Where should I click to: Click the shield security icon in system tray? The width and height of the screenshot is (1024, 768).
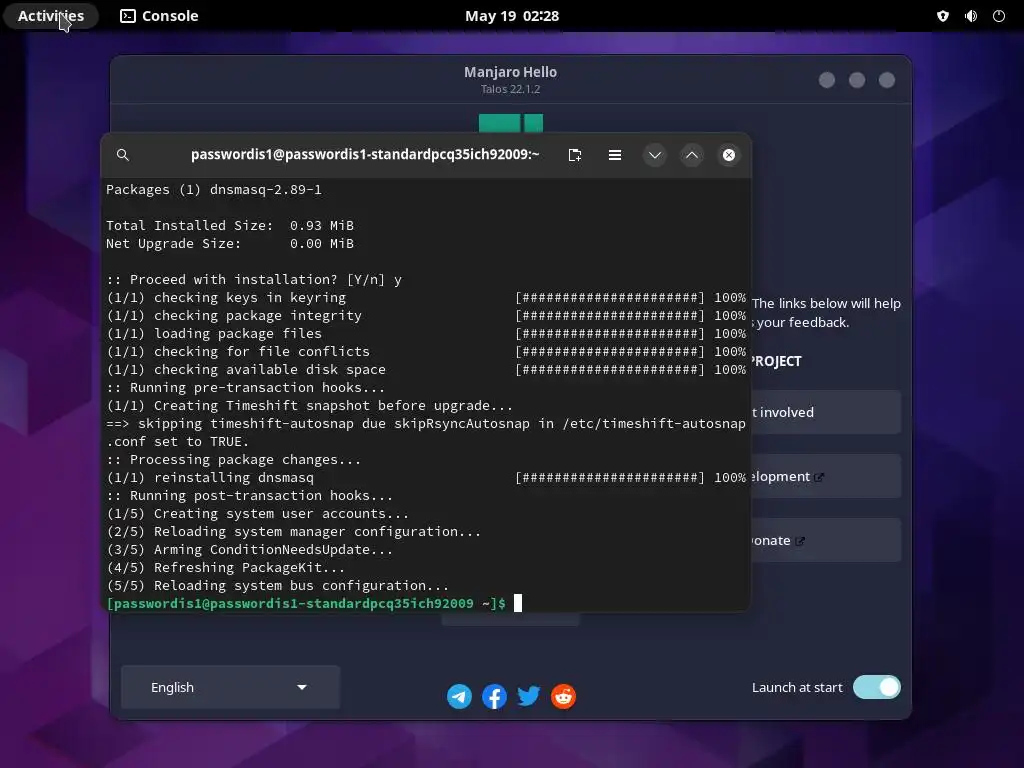click(942, 16)
